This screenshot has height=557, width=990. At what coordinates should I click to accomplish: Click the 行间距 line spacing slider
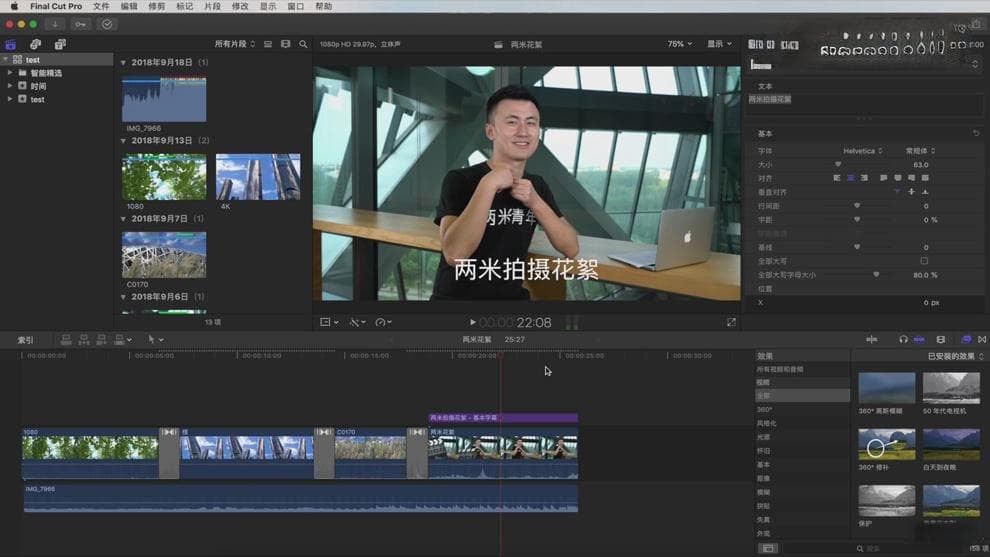[857, 206]
